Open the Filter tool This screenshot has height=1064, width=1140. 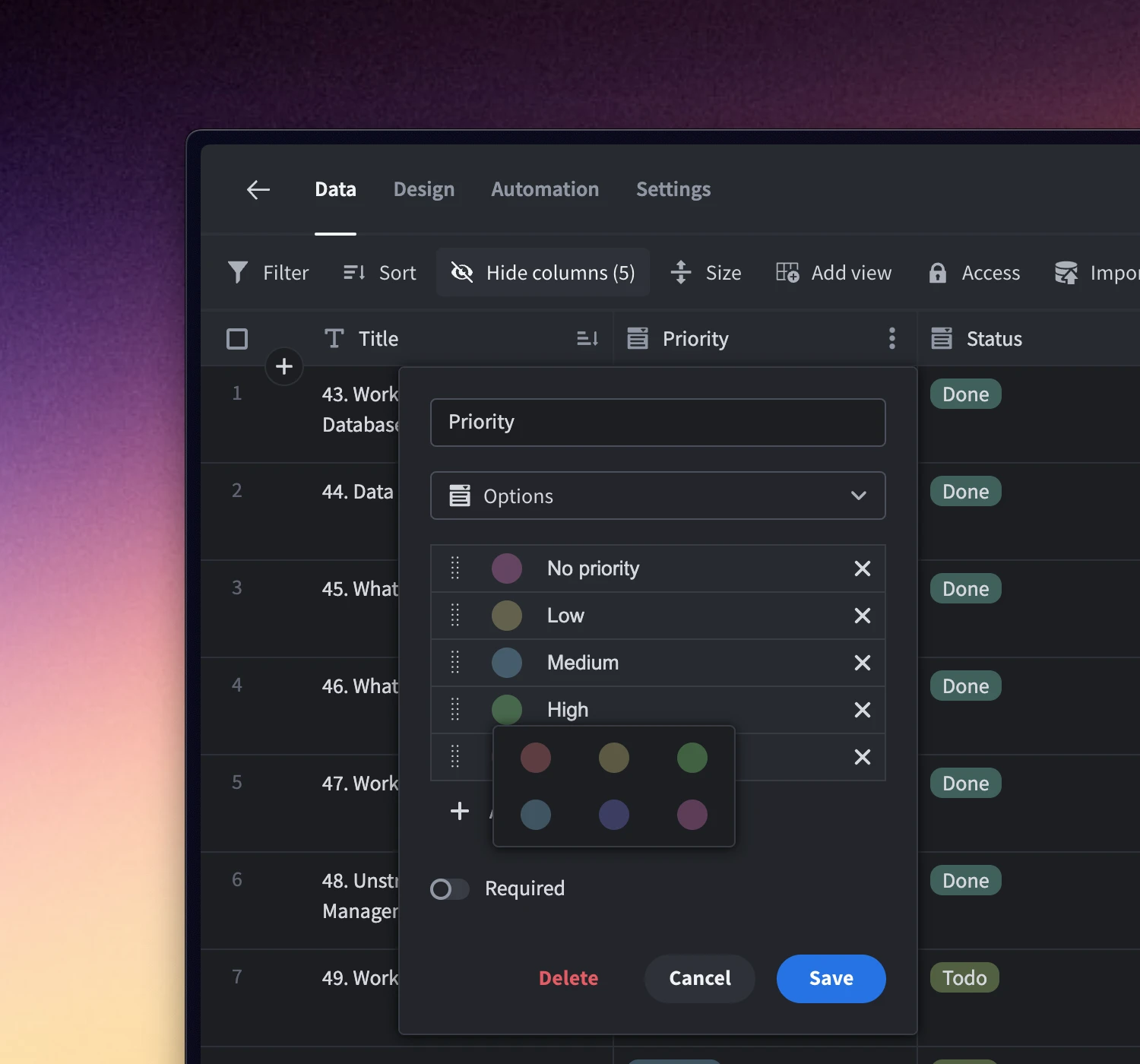click(268, 272)
